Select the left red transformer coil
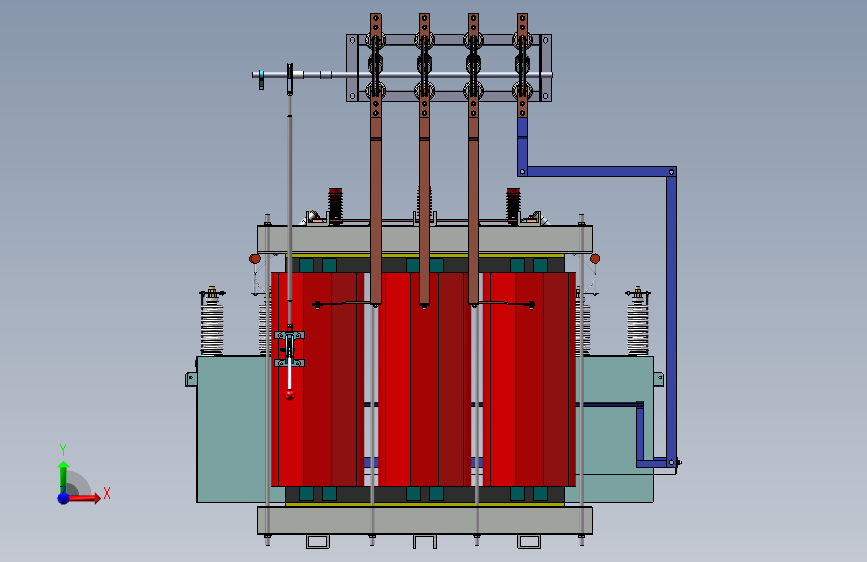Viewport: 867px width, 562px height. [317, 379]
